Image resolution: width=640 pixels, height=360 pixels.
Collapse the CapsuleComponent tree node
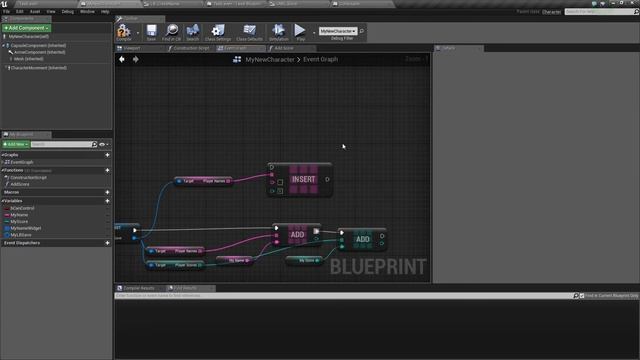[x=3, y=46]
